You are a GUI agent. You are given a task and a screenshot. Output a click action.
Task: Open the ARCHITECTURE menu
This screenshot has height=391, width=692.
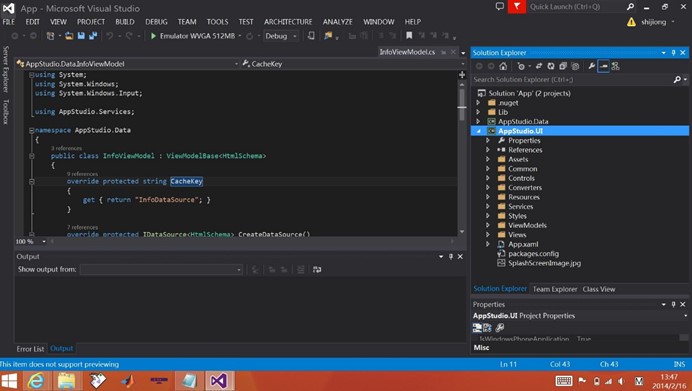click(x=288, y=22)
